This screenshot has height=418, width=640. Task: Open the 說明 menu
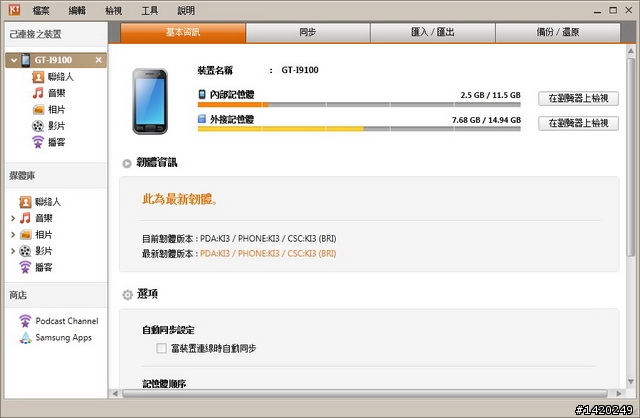coord(186,11)
